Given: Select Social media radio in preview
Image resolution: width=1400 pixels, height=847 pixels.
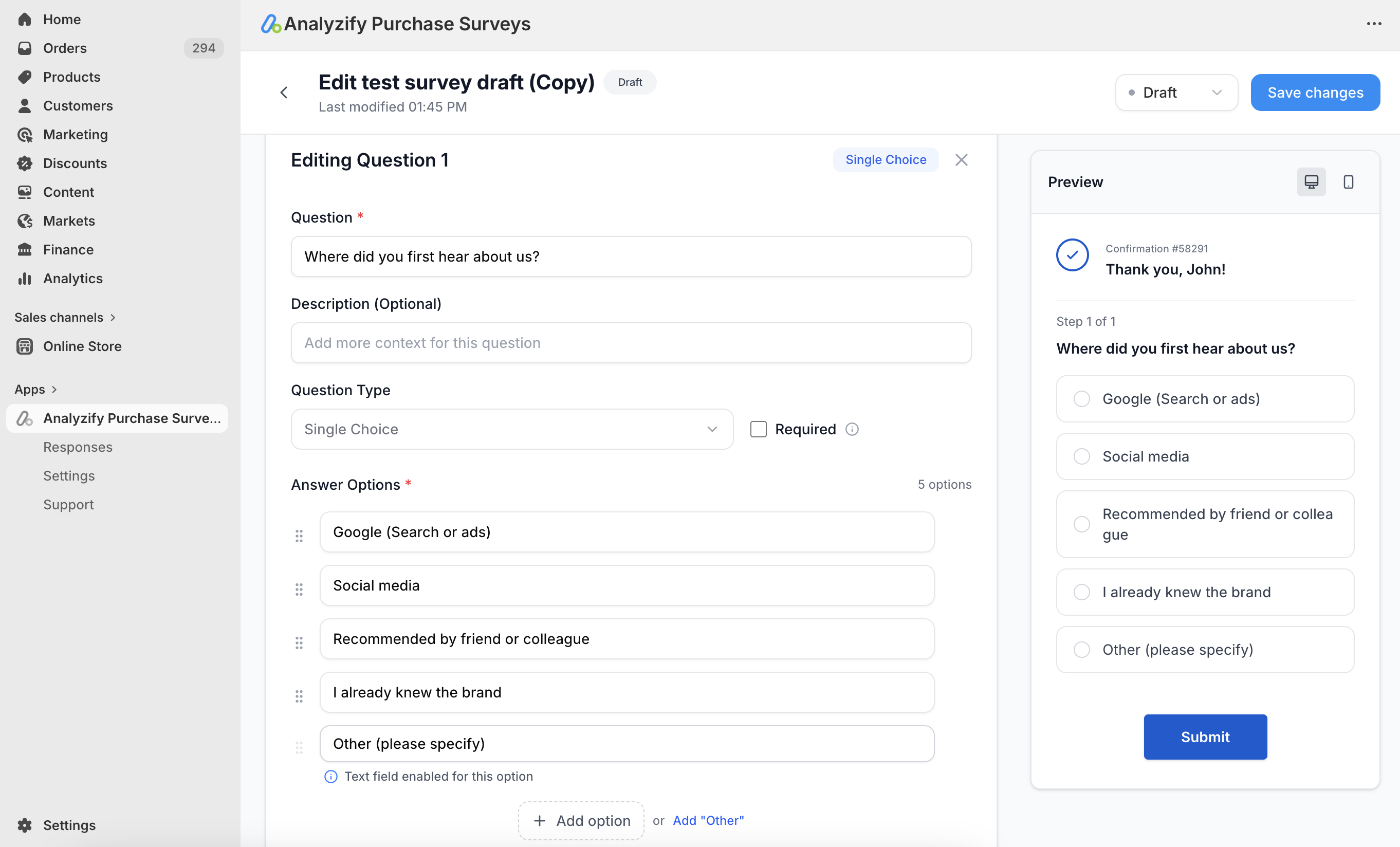Looking at the screenshot, I should pyautogui.click(x=1082, y=456).
